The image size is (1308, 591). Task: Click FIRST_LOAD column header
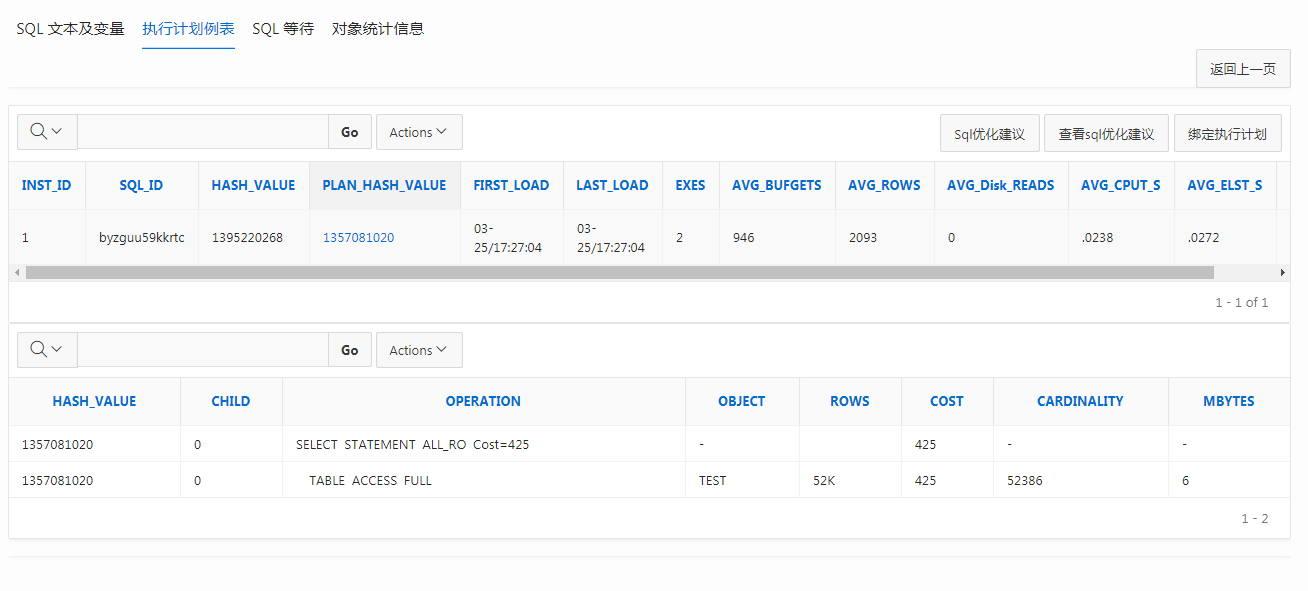(511, 185)
